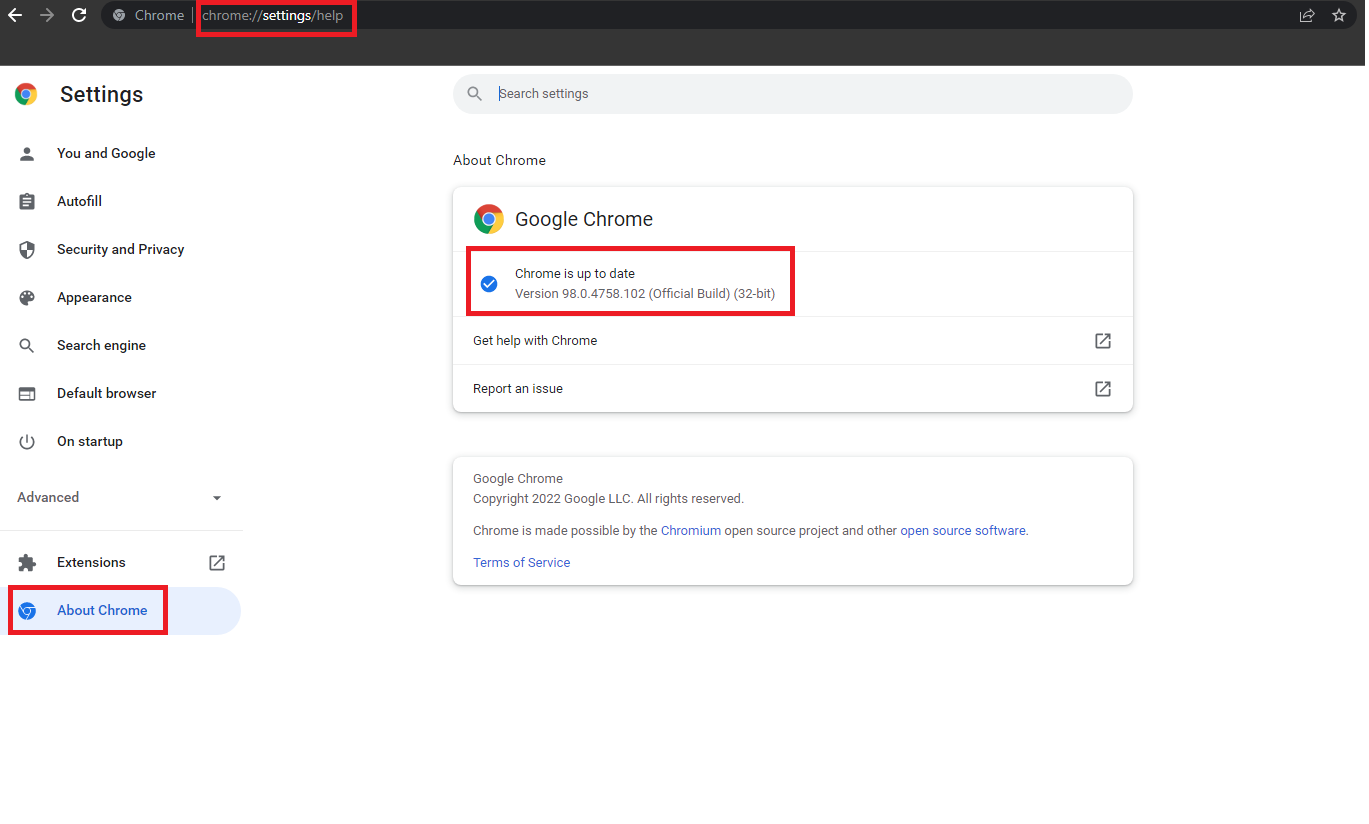Go to Security and Privacy settings

click(x=121, y=249)
